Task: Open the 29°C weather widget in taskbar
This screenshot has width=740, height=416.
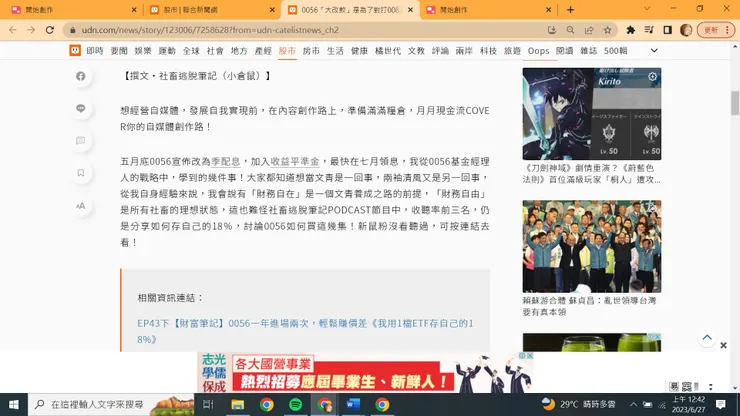Action: tap(579, 405)
